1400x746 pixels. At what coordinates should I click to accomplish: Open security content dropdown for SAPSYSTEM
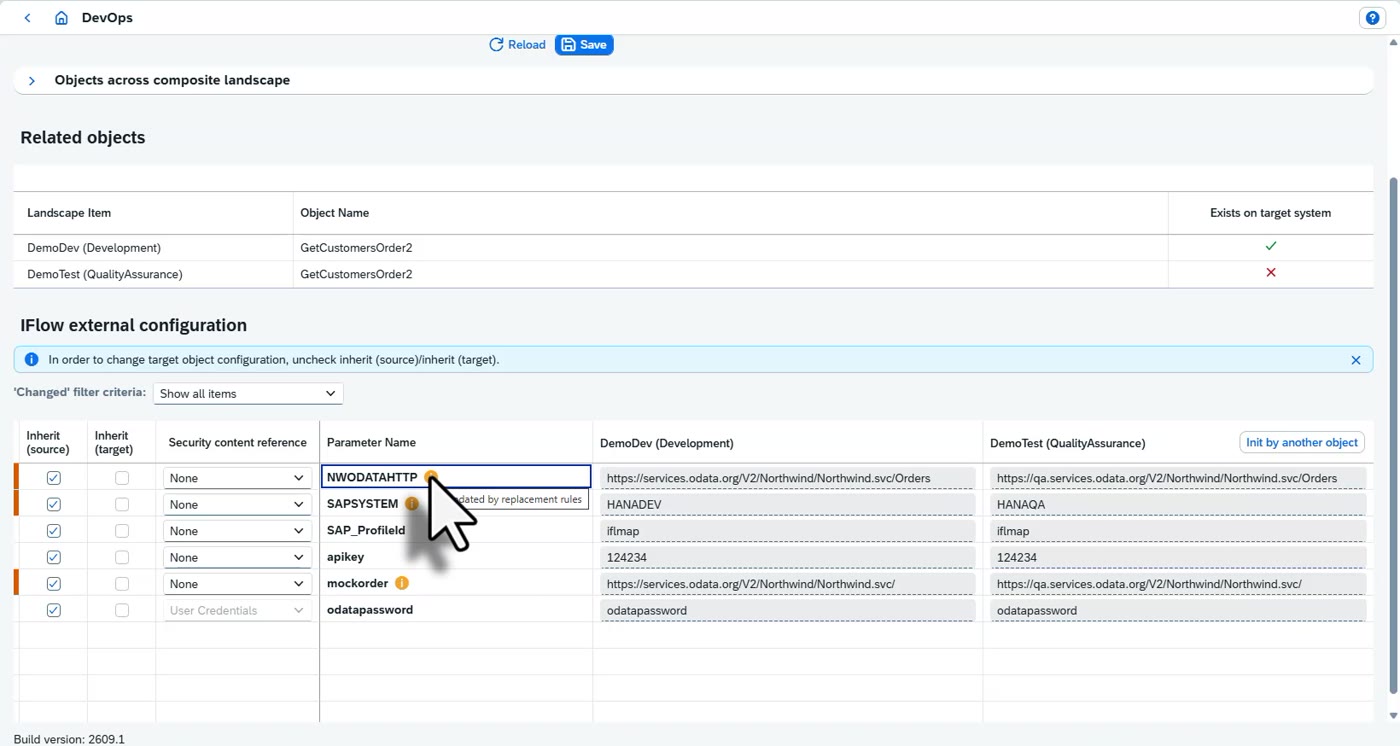(x=237, y=504)
